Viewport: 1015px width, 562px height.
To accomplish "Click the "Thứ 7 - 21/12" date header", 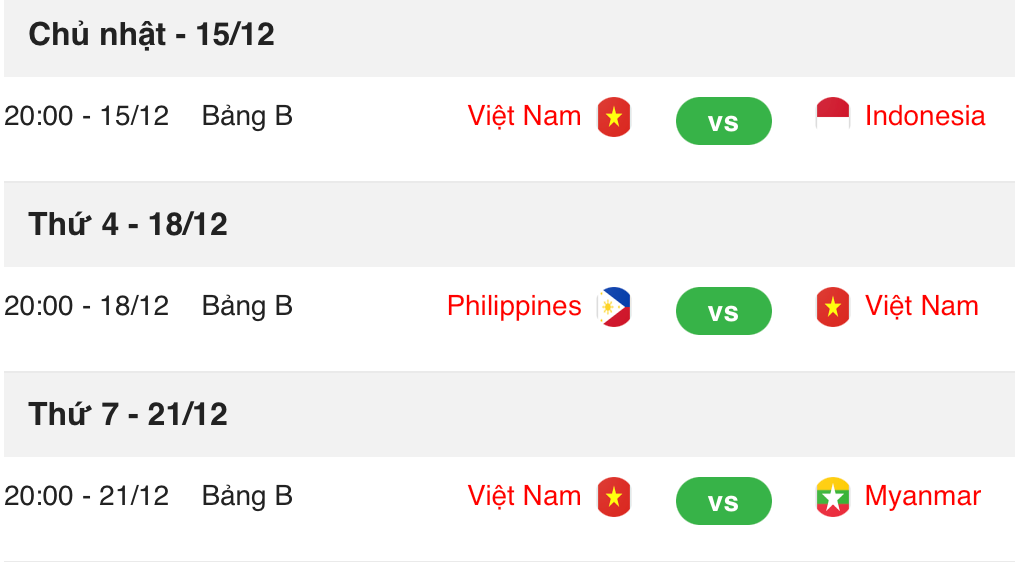I will click(x=128, y=414).
